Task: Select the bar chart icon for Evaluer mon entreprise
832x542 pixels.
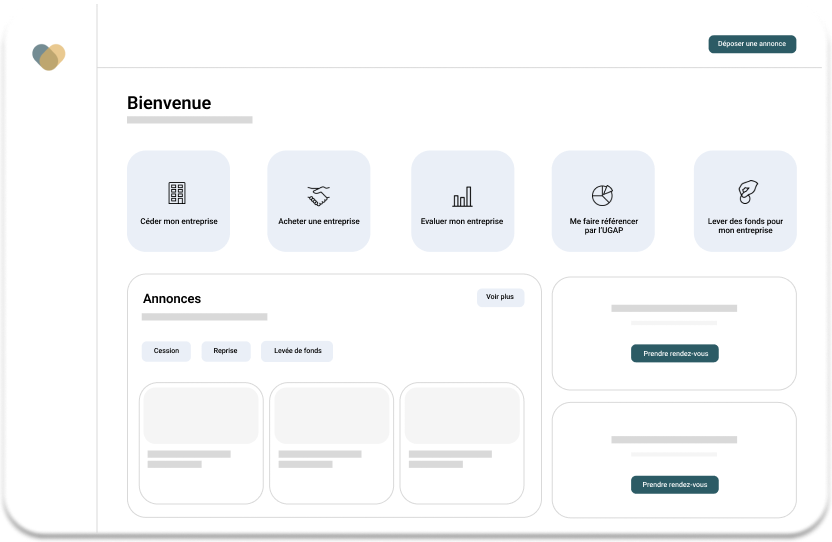Action: (462, 196)
